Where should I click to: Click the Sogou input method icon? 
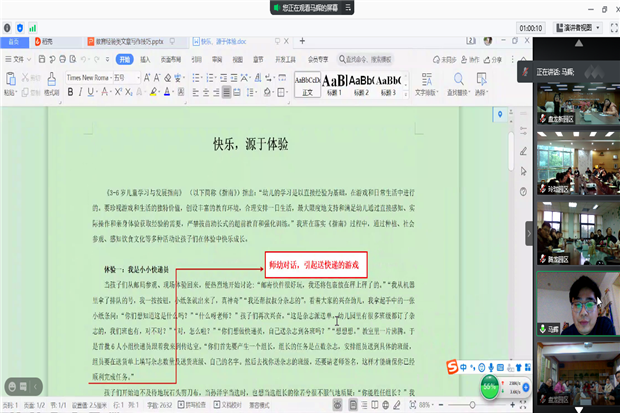452,367
